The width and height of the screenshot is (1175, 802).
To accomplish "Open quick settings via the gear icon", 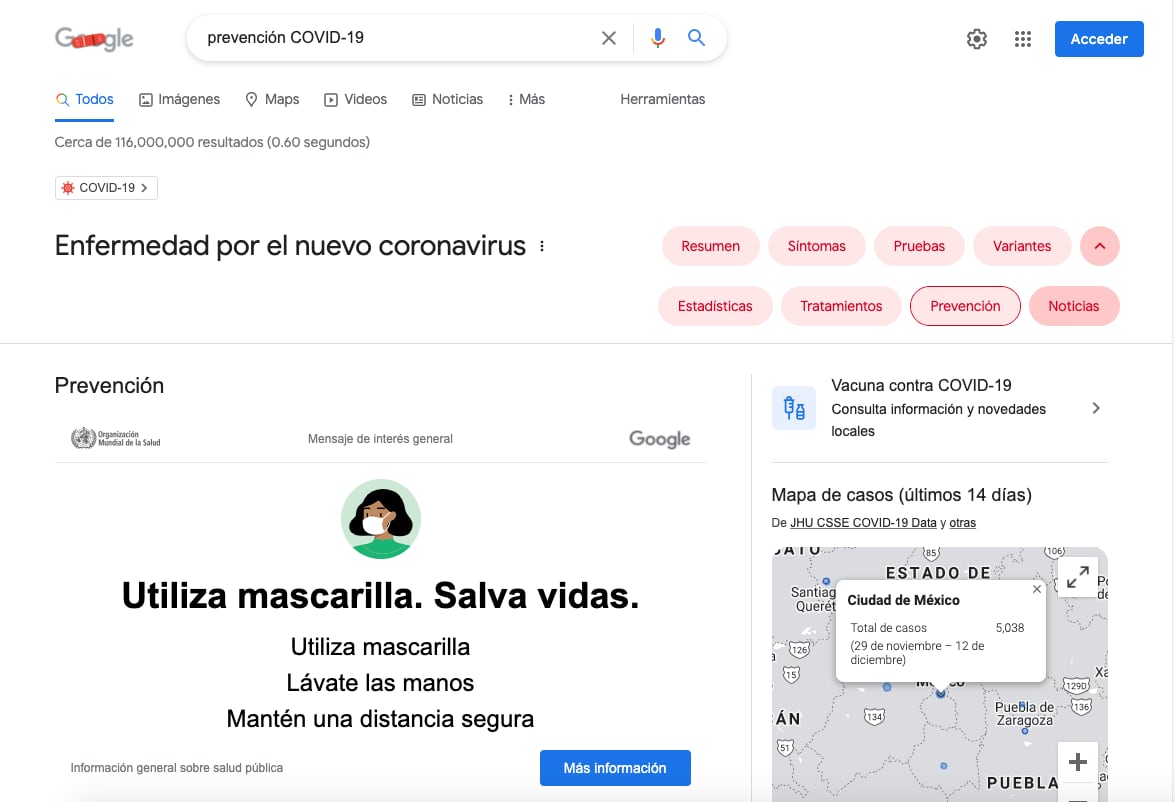I will [976, 38].
